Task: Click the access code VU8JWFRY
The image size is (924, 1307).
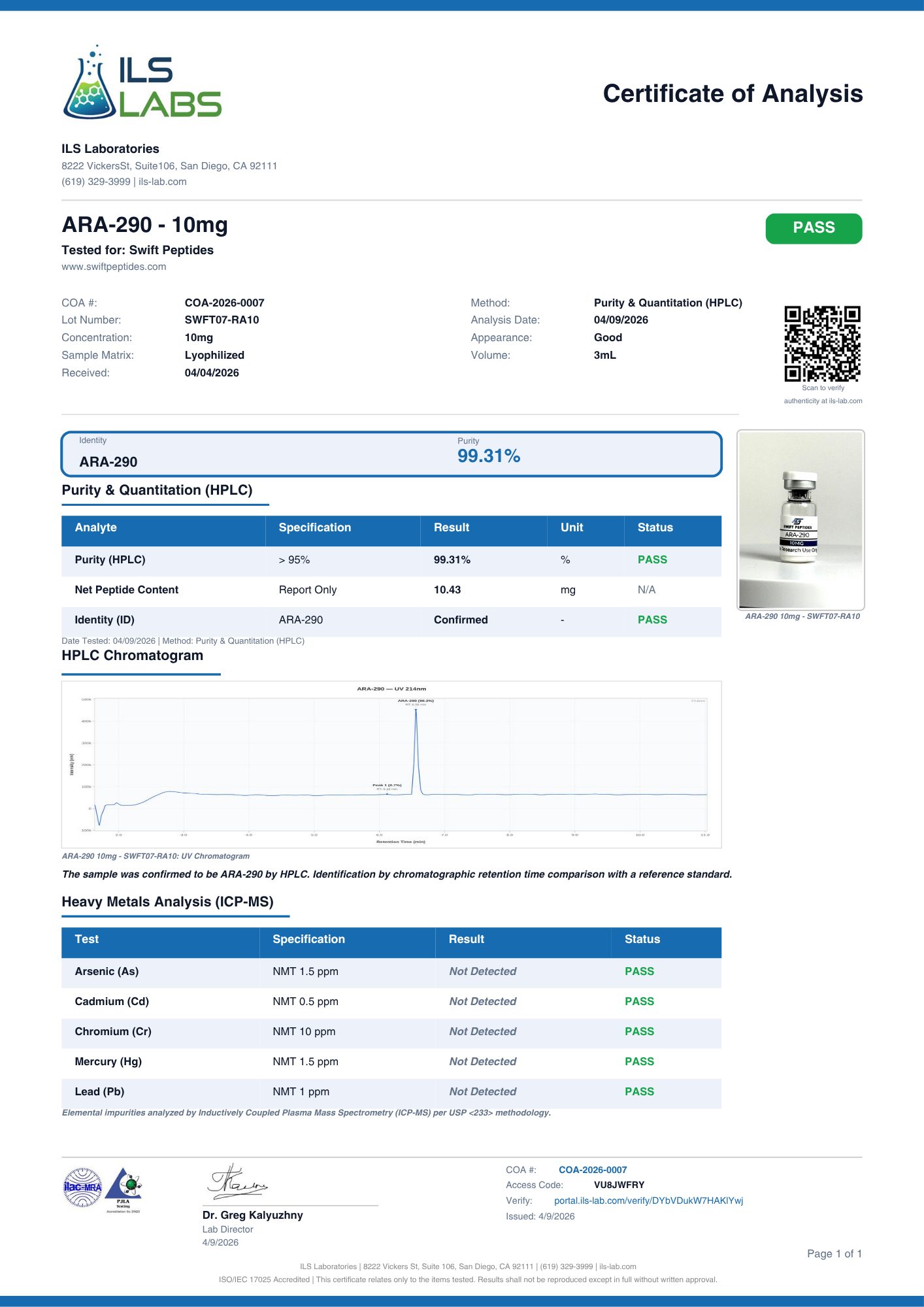Action: tap(619, 1185)
